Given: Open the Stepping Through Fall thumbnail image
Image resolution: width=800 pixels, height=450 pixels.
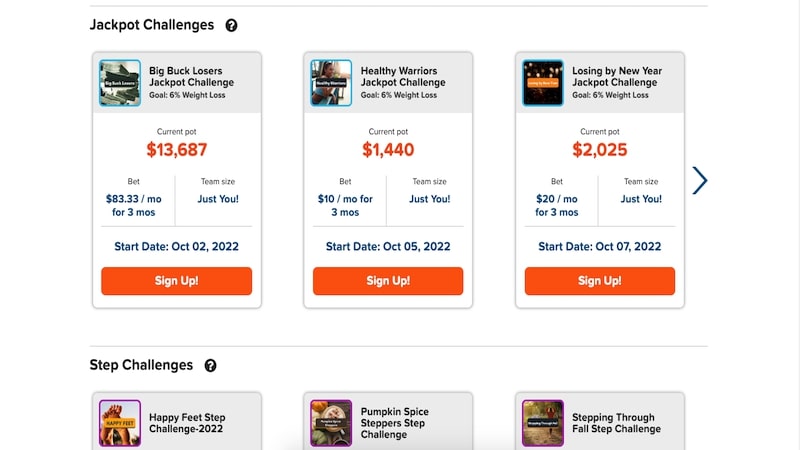Looking at the screenshot, I should (x=543, y=423).
